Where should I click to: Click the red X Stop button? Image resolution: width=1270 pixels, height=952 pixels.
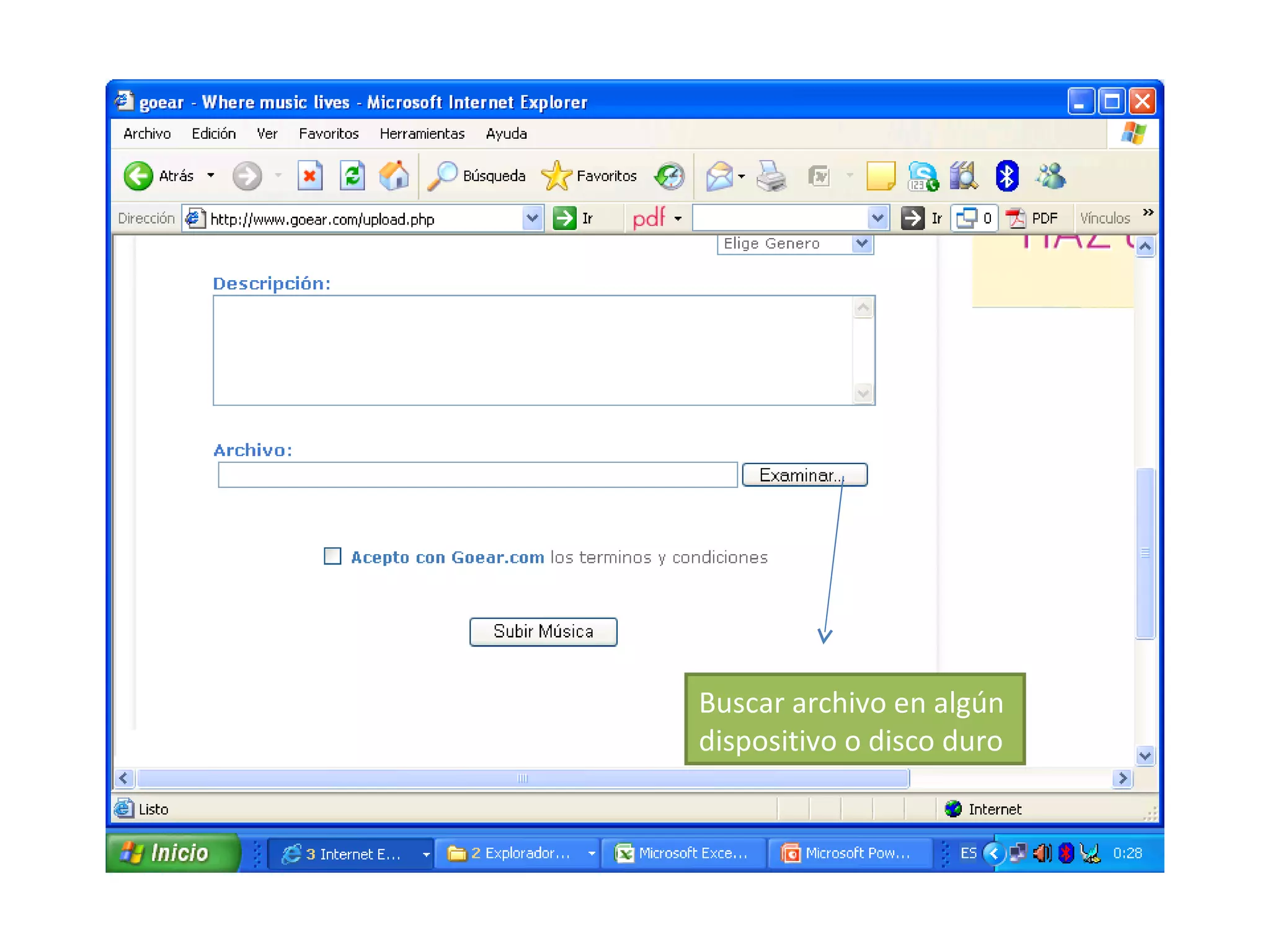309,176
